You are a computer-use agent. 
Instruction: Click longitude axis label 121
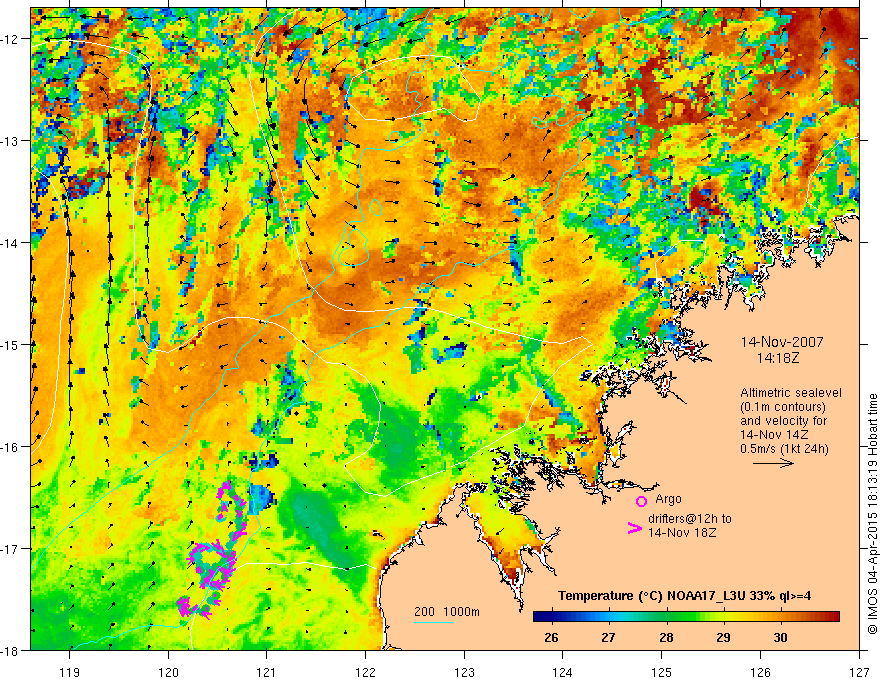click(267, 672)
